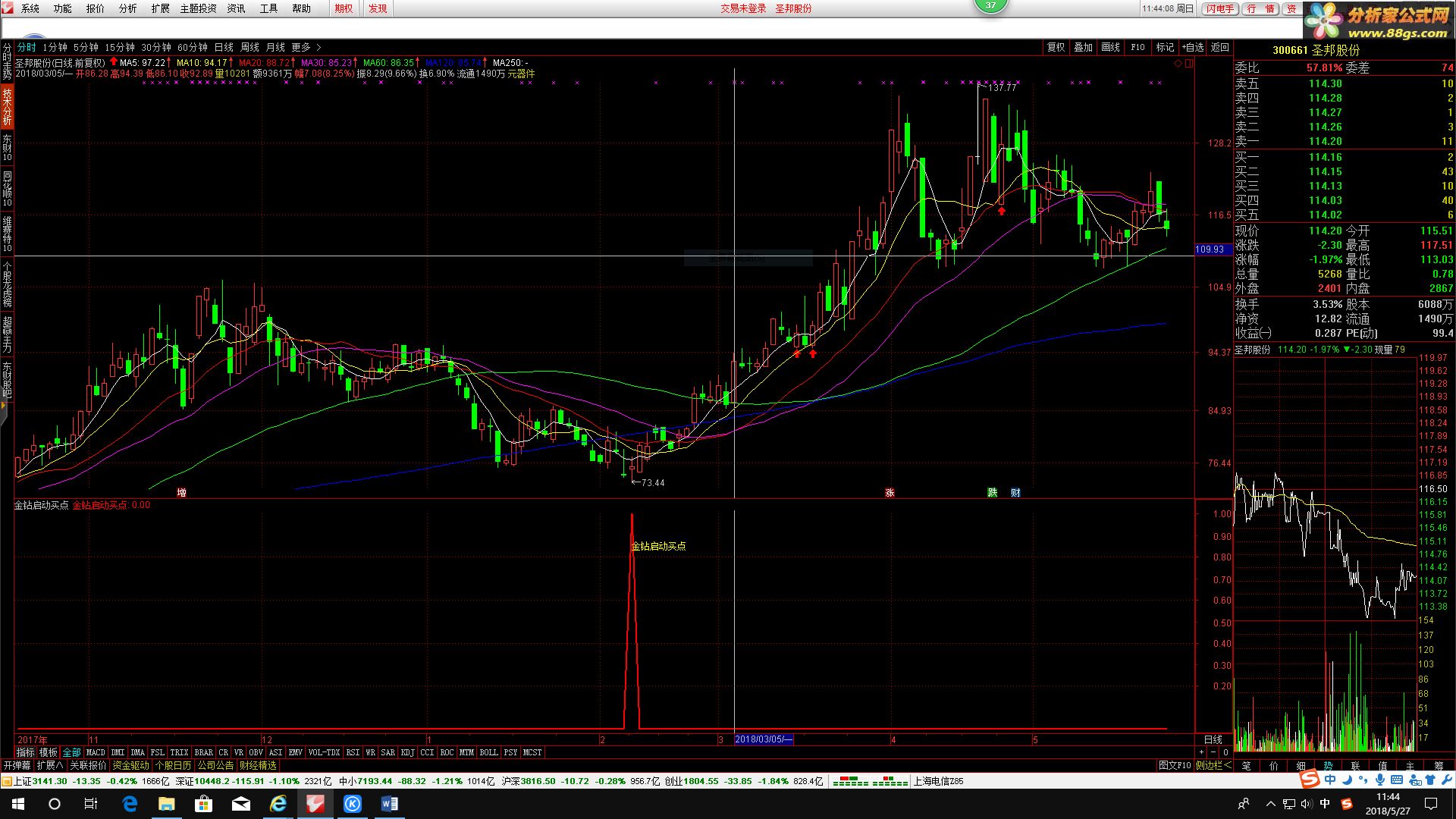
Task: Select the RSI indicator
Action: tap(353, 752)
